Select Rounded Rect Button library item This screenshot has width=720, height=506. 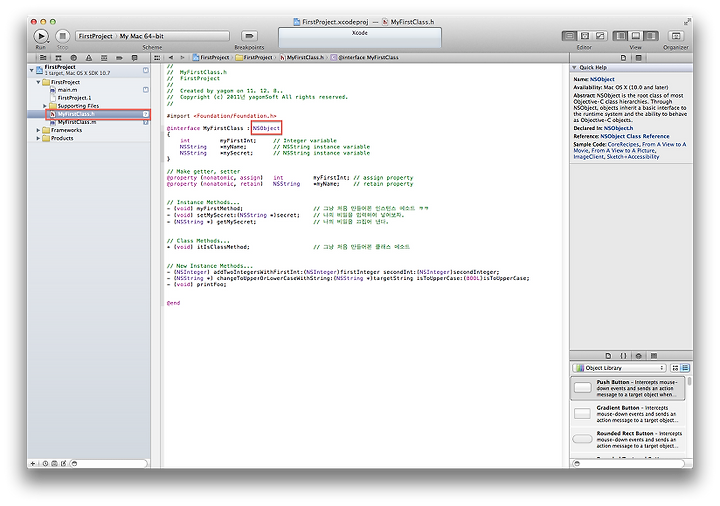click(628, 439)
